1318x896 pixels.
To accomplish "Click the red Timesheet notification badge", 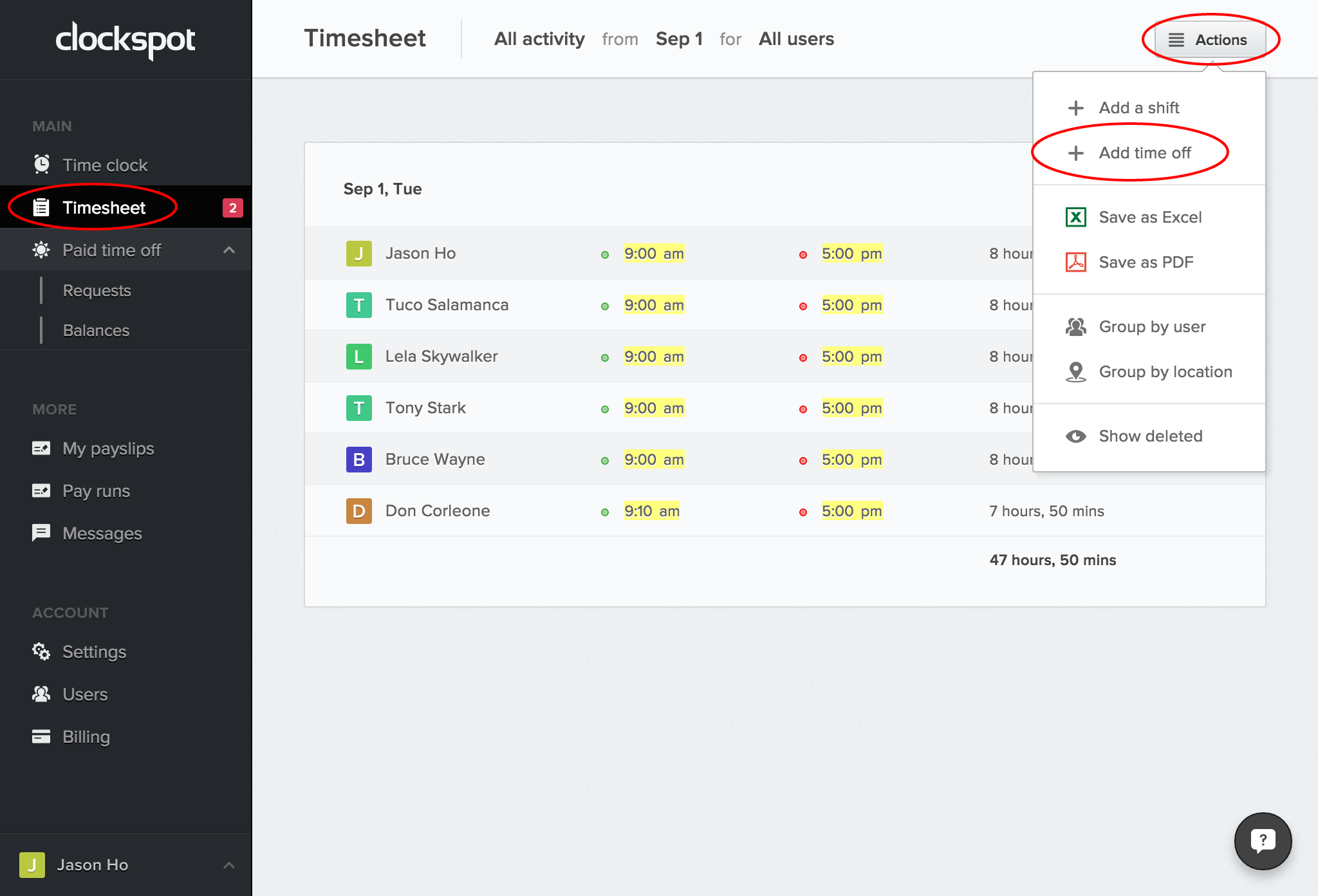I will 232,207.
